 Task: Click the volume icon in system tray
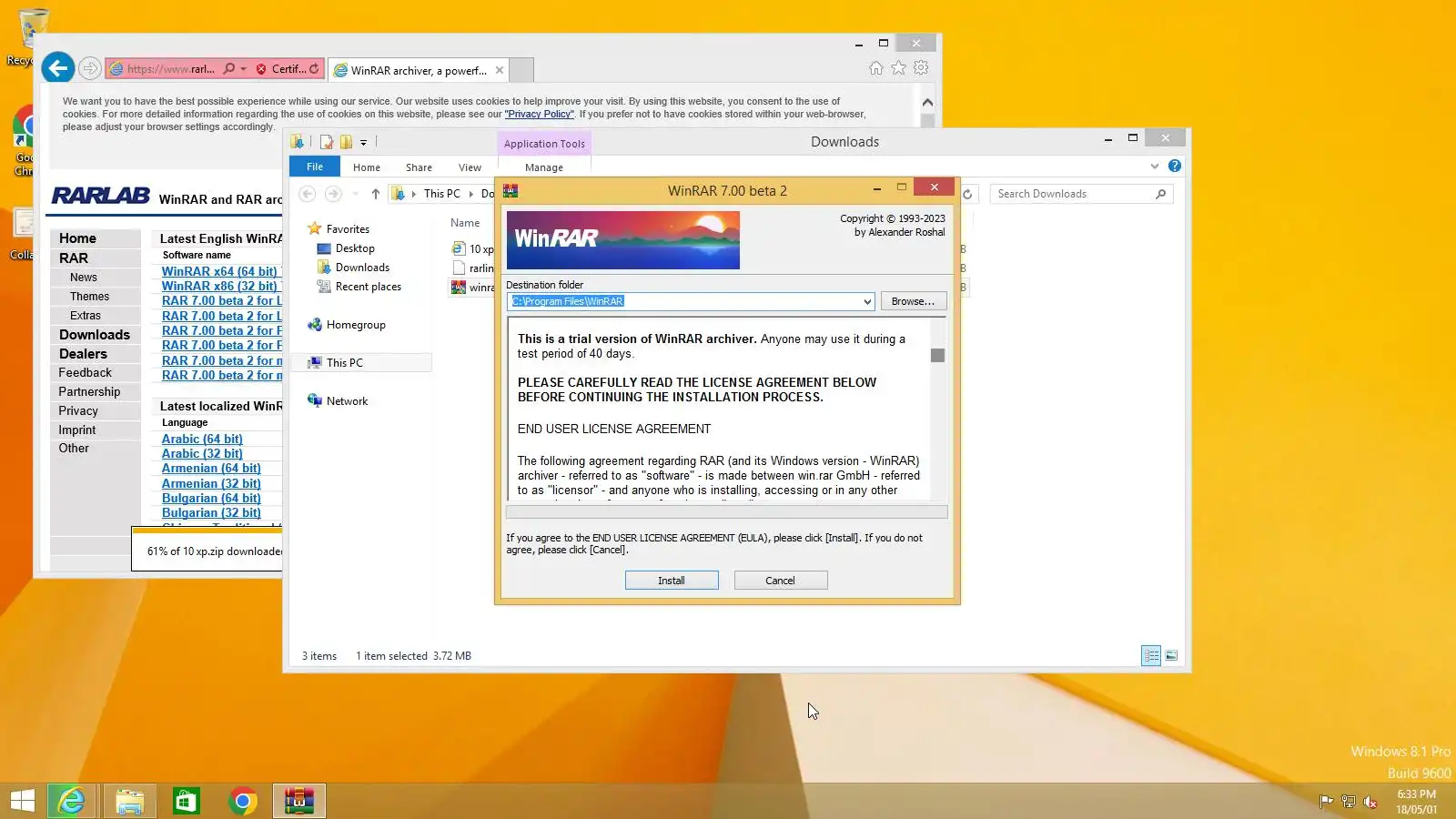coord(1370,802)
